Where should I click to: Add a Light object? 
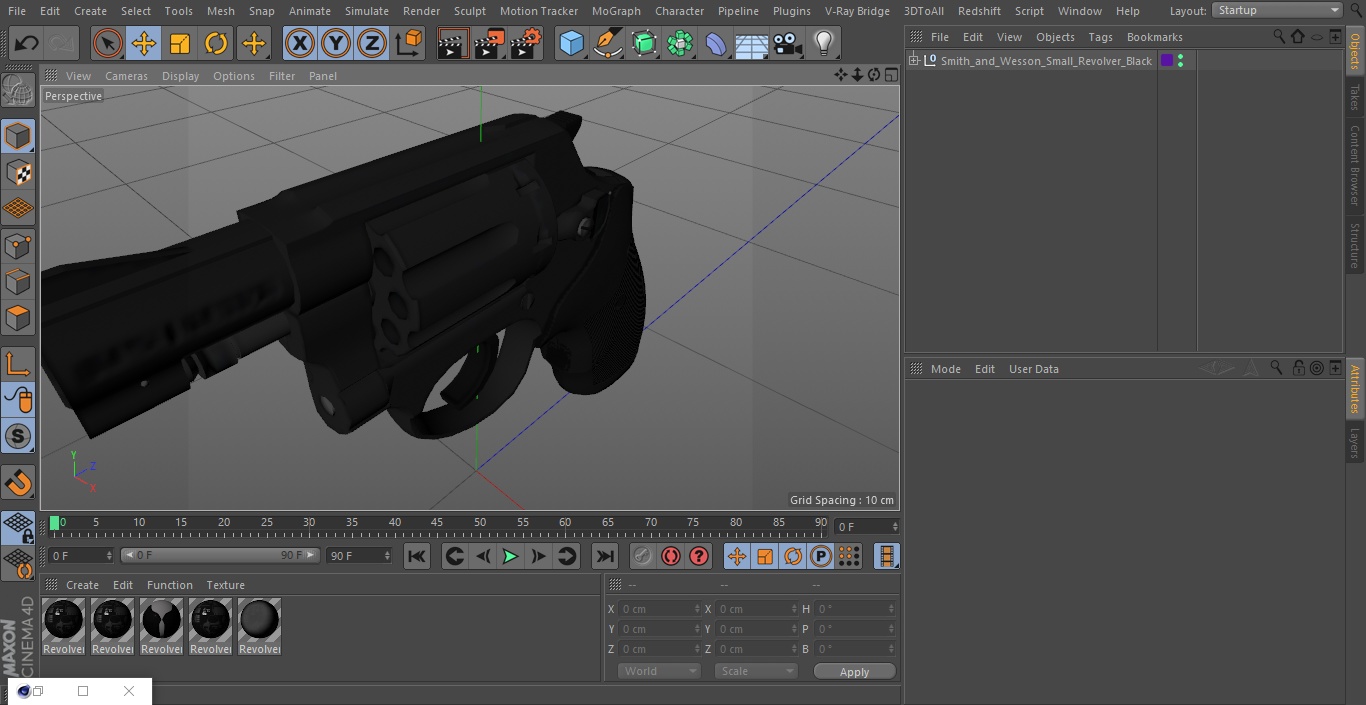(824, 44)
